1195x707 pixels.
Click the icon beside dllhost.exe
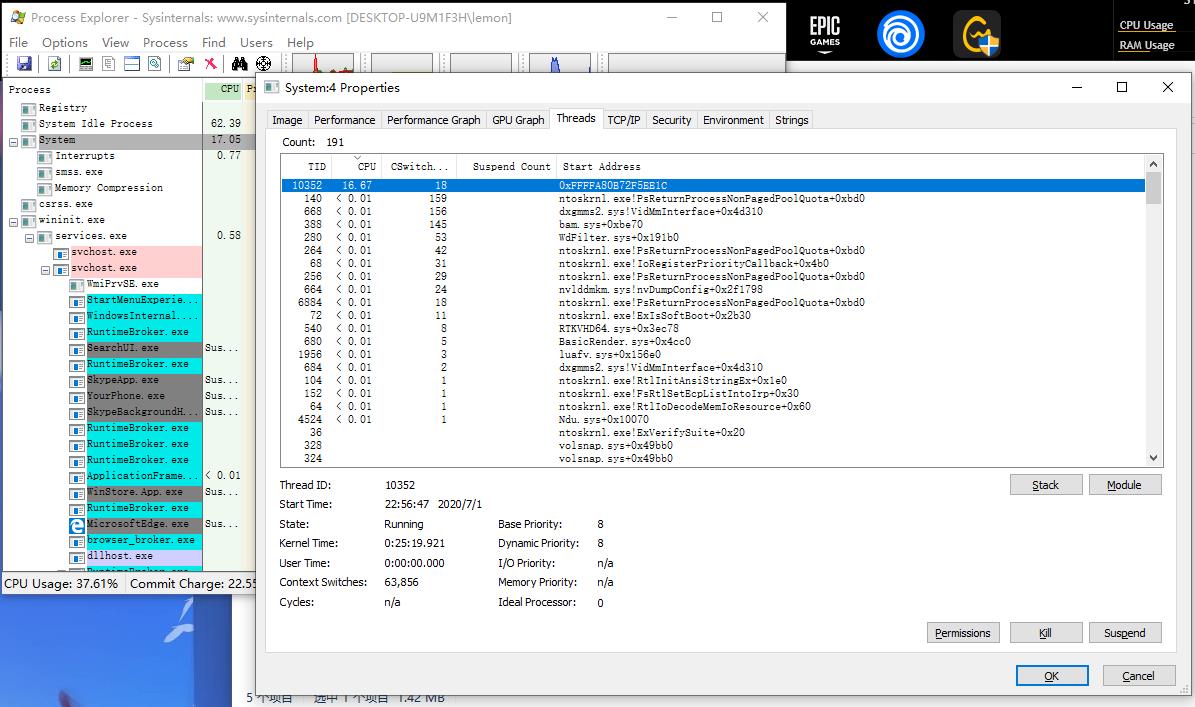[76, 557]
